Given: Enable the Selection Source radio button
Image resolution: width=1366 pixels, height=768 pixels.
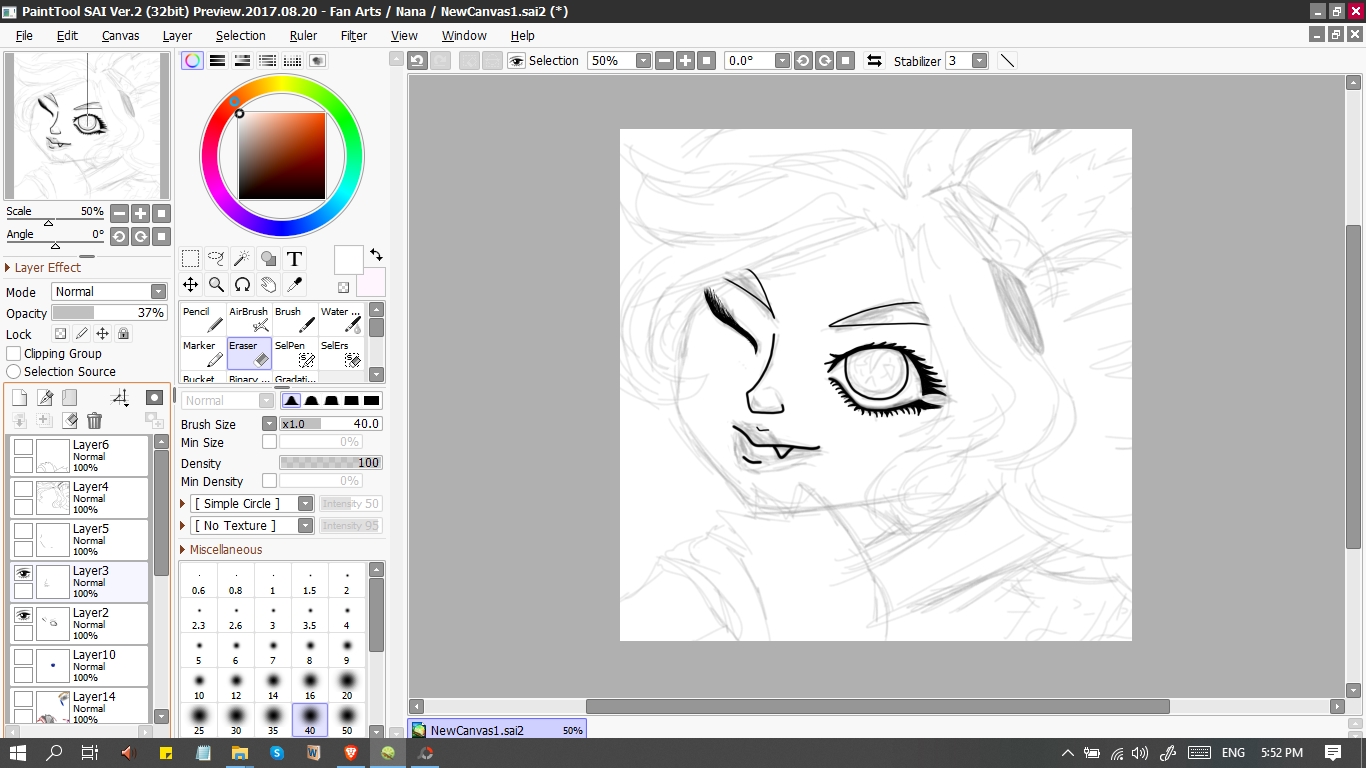Looking at the screenshot, I should click(14, 372).
